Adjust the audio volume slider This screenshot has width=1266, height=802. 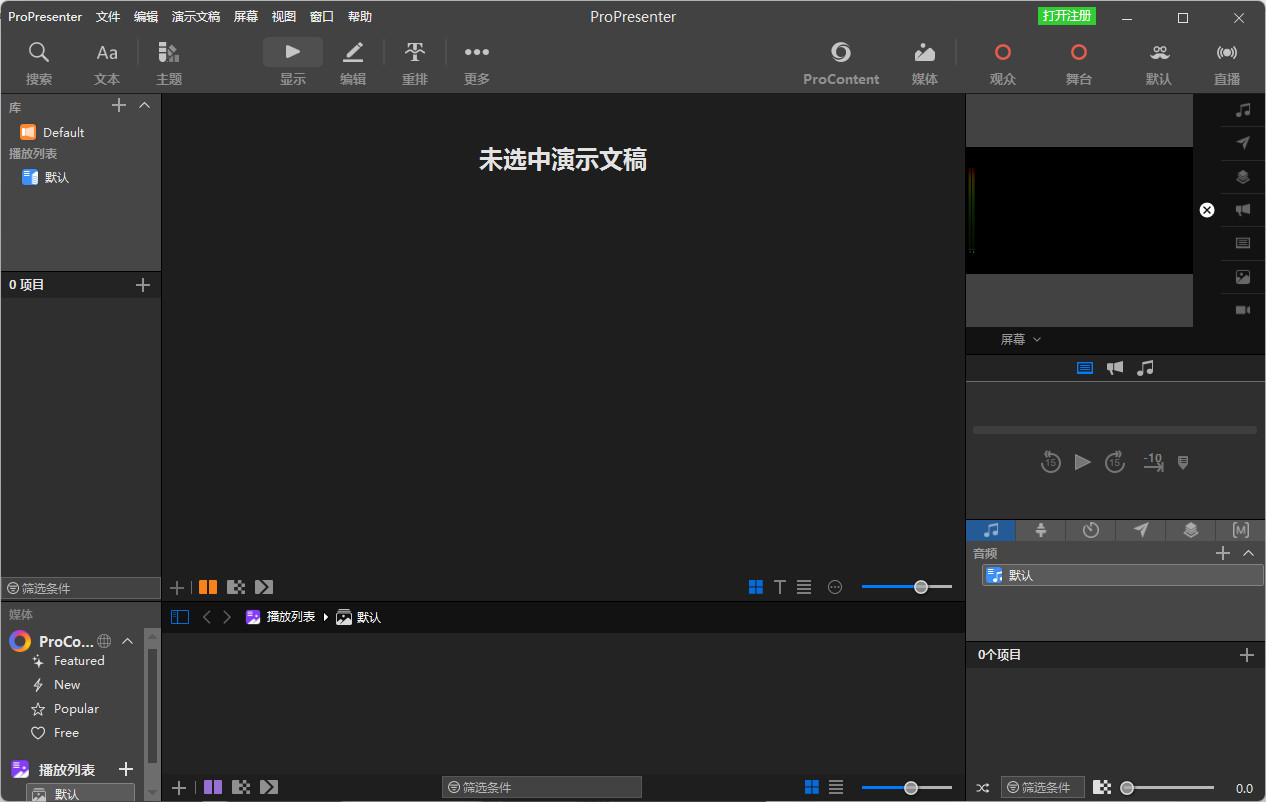(x=1167, y=788)
